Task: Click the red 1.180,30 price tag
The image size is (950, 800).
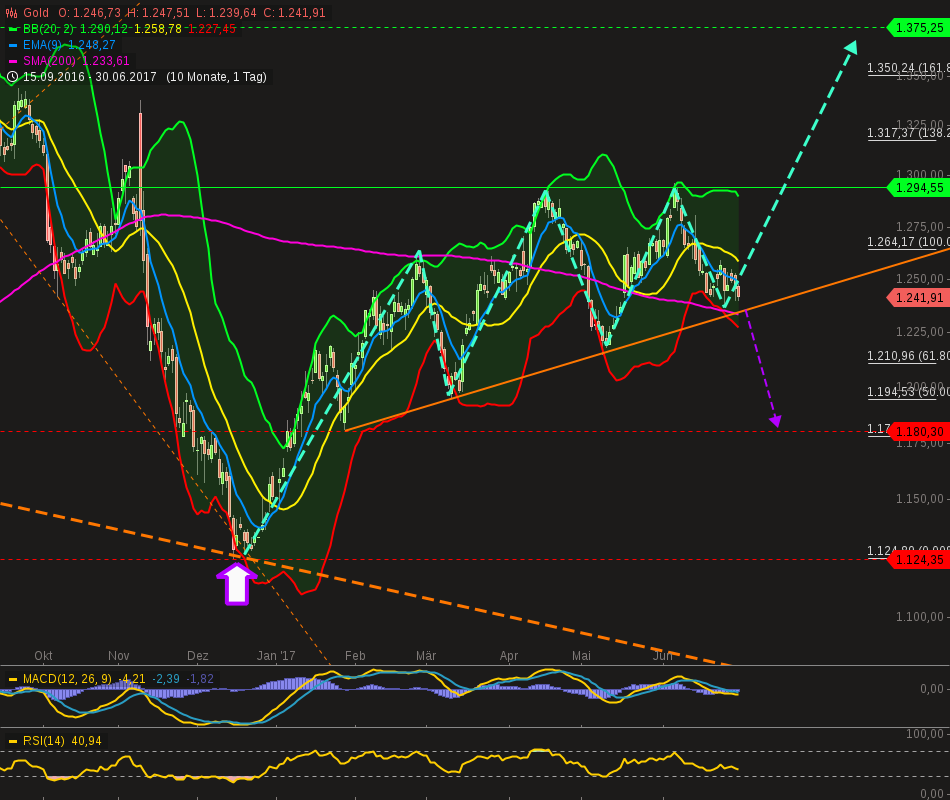Action: click(x=918, y=432)
